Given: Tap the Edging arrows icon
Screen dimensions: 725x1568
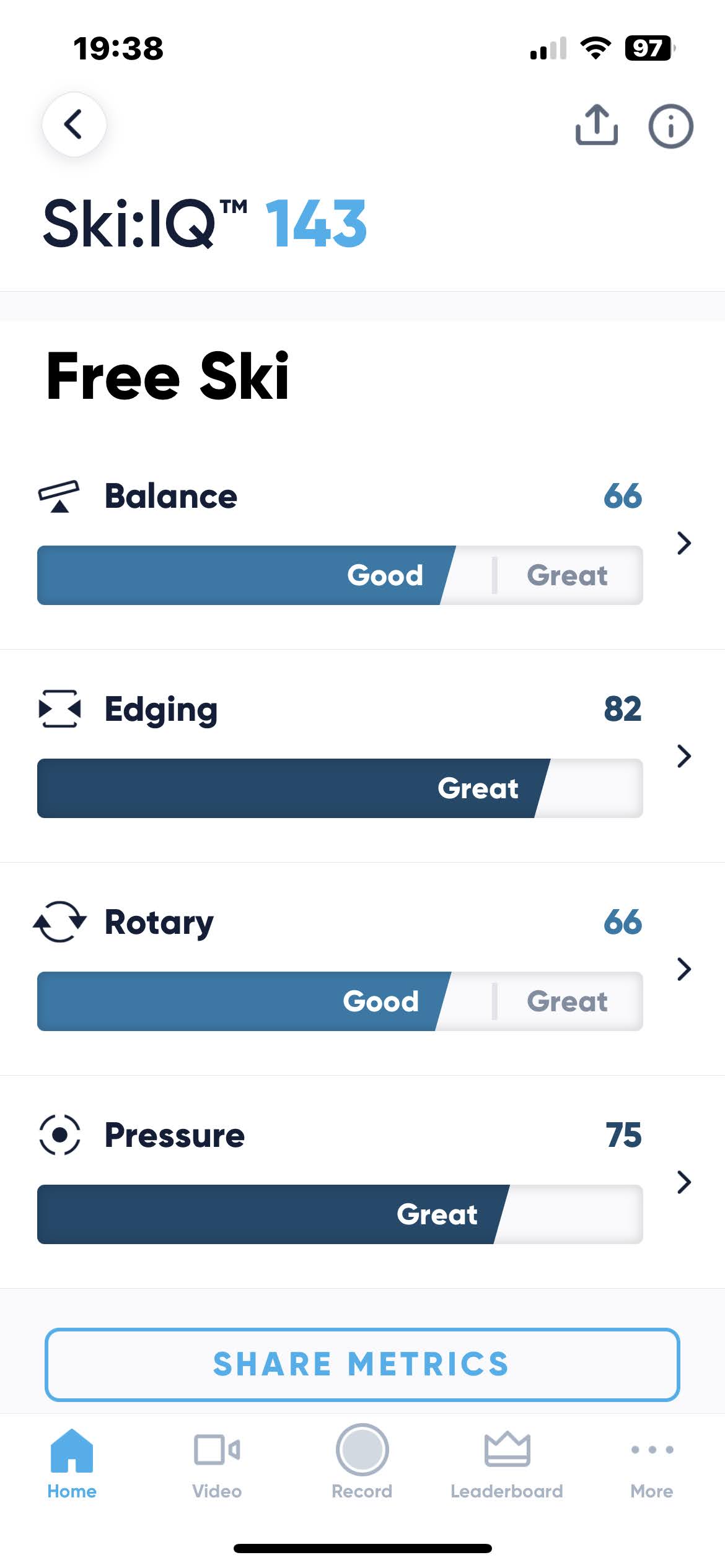Looking at the screenshot, I should 59,708.
